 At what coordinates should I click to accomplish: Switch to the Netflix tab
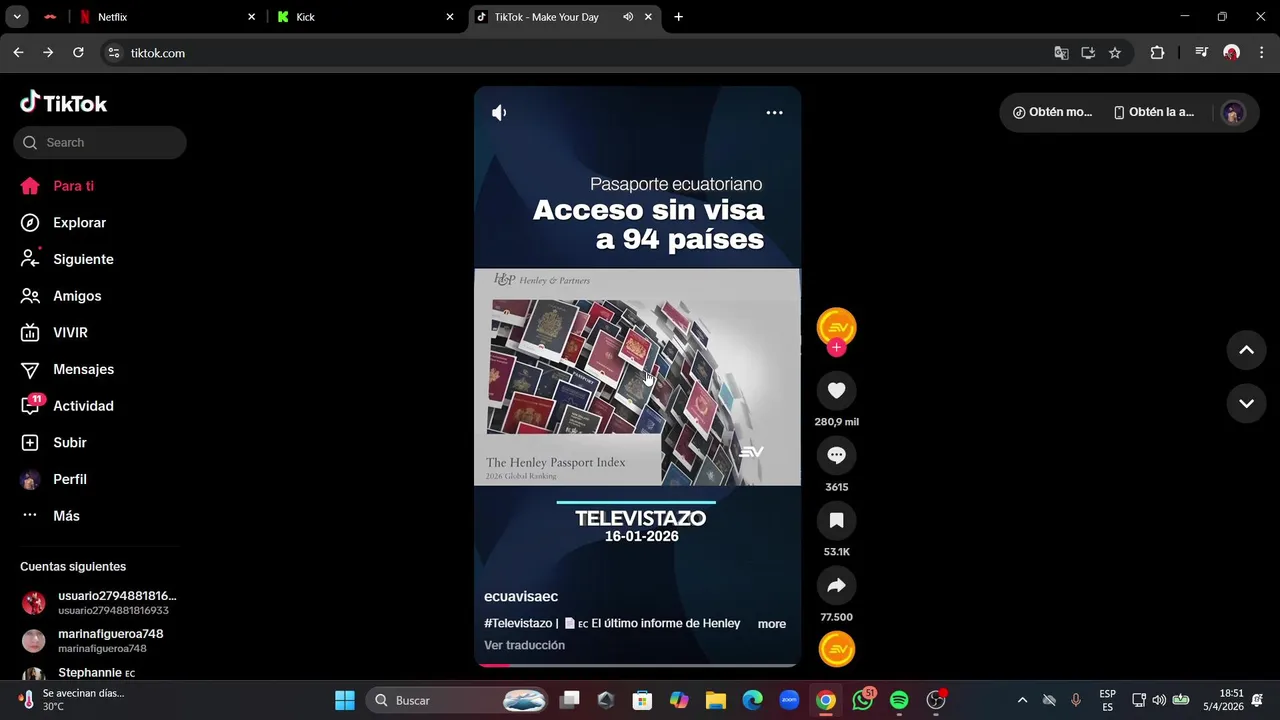point(168,17)
